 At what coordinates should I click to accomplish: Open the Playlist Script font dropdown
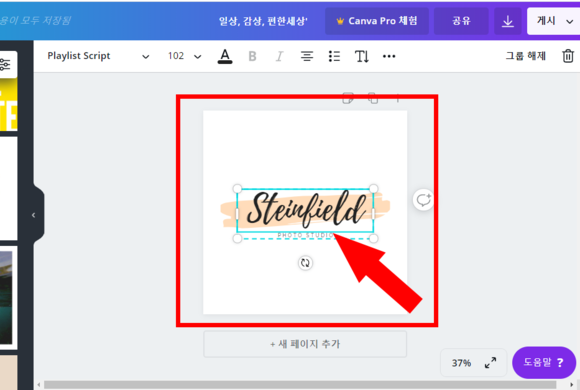[x=98, y=56]
